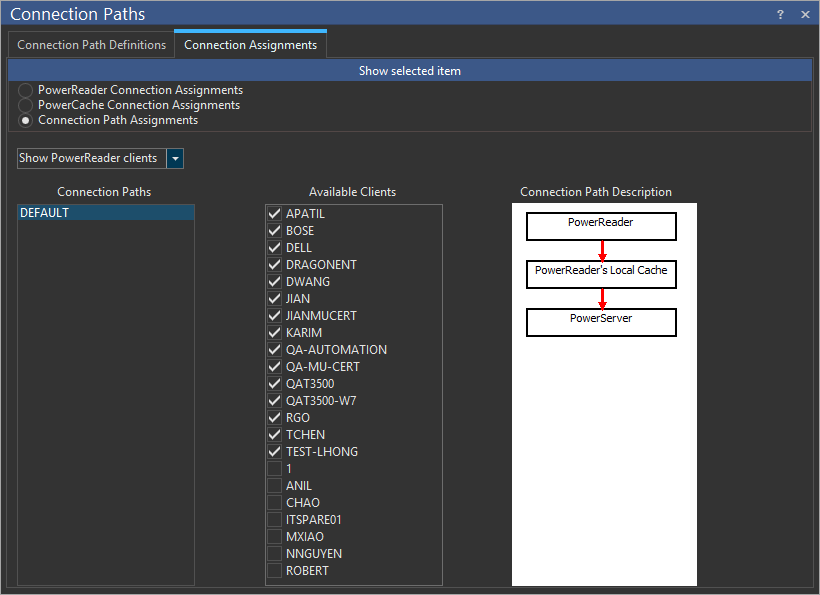Click the help question mark icon
Screen dimensions: 820x595
tap(780, 15)
